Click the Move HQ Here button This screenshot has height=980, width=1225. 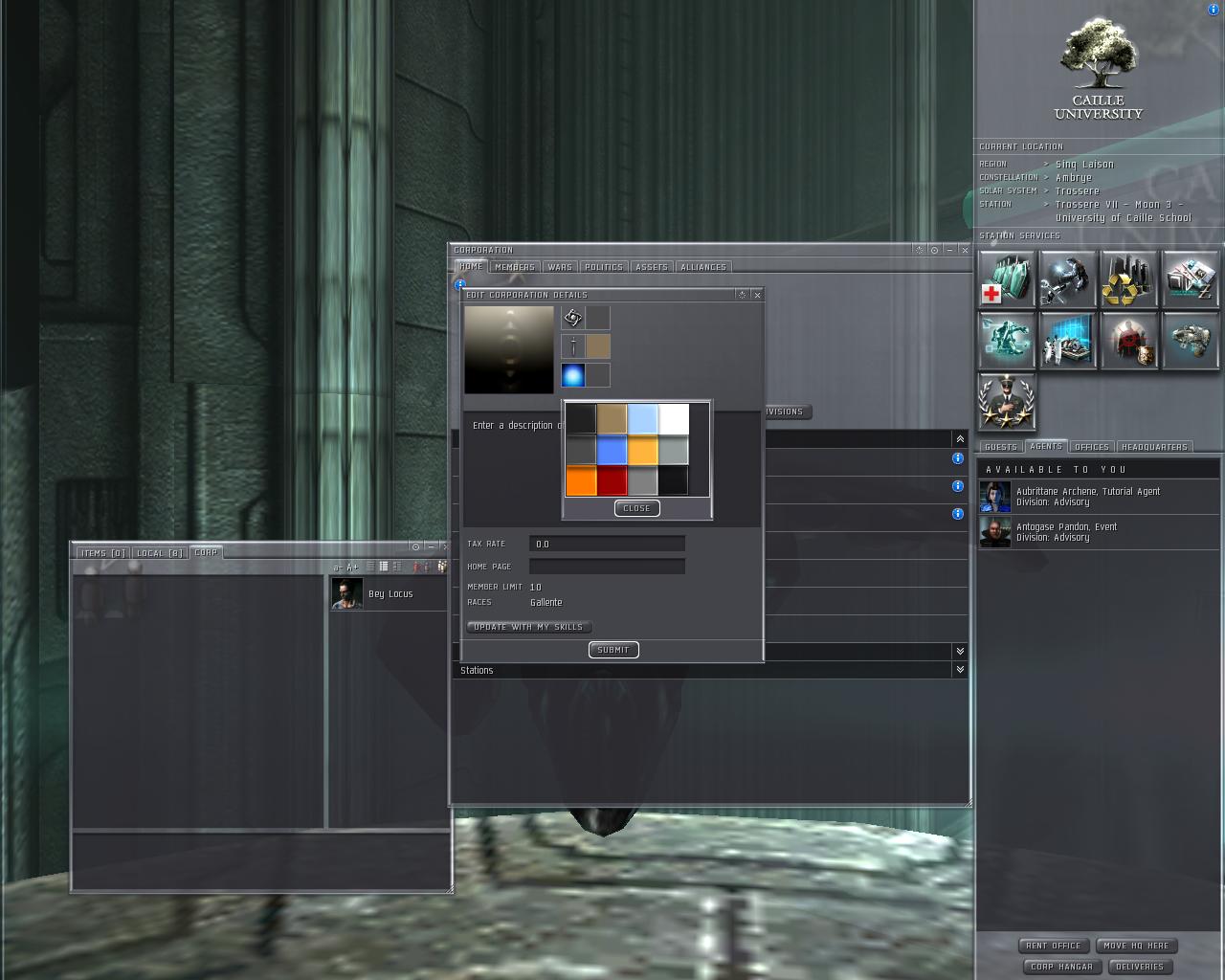click(1136, 946)
